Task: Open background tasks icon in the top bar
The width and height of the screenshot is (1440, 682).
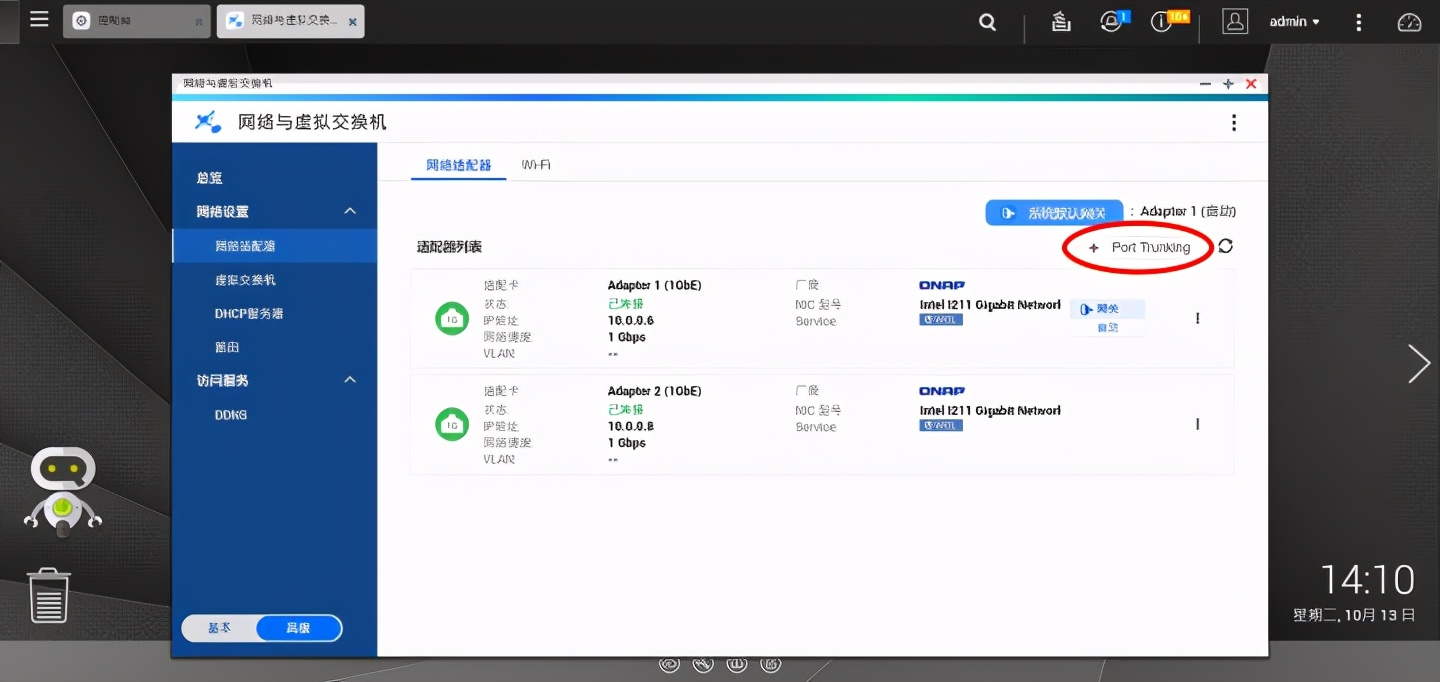Action: click(1061, 22)
